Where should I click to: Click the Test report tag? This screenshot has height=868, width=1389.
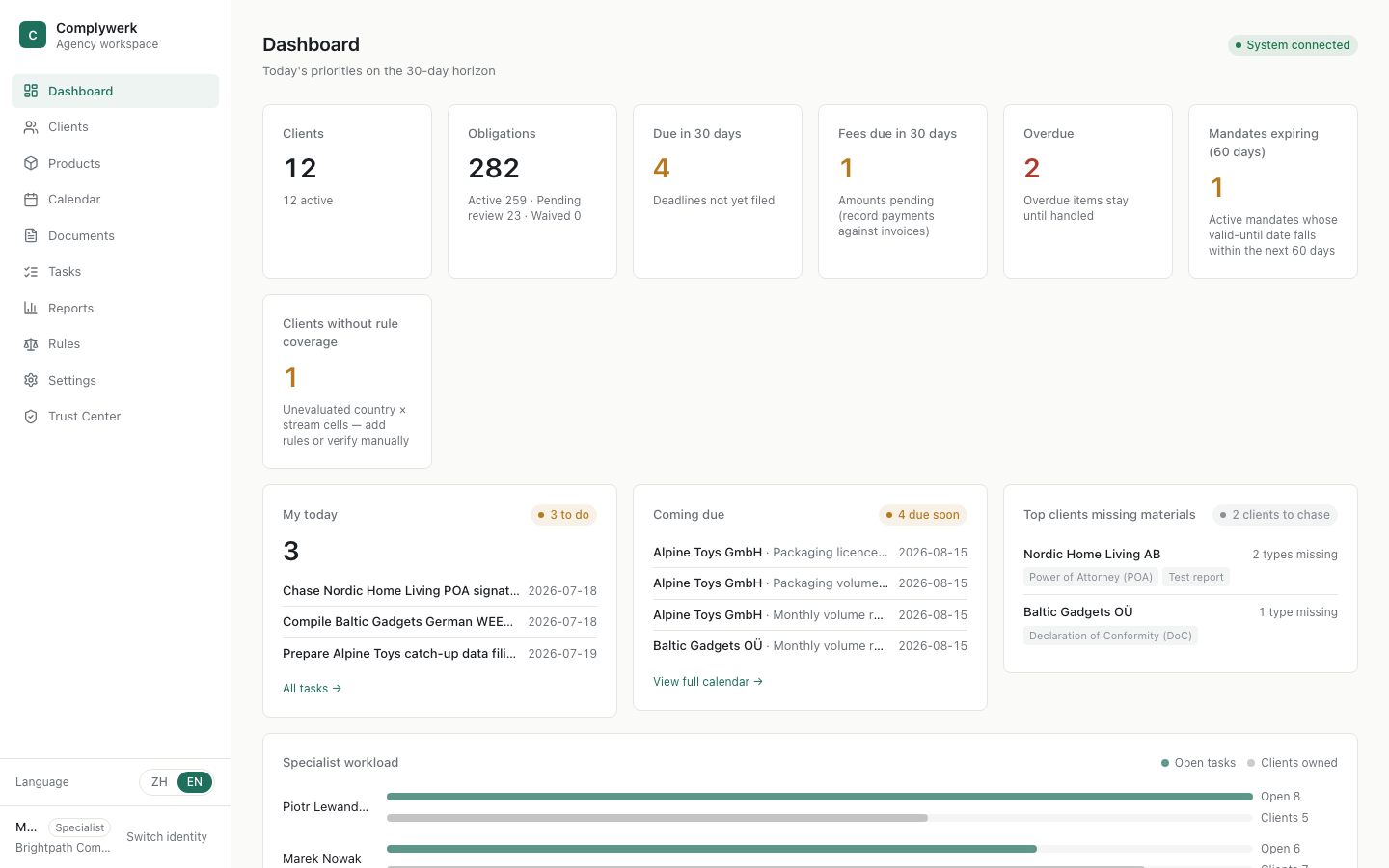tap(1196, 577)
